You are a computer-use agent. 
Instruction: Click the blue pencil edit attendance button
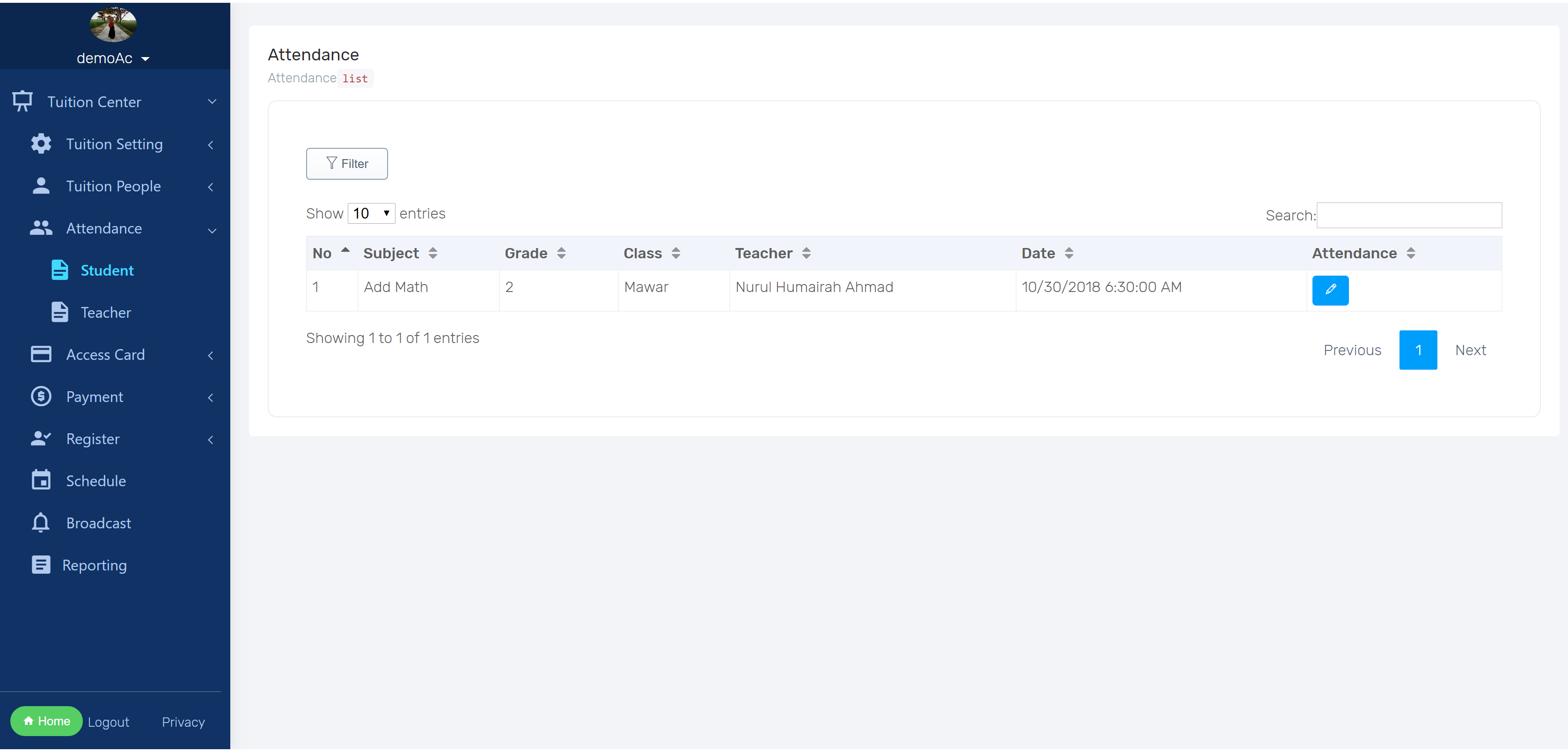(1330, 290)
